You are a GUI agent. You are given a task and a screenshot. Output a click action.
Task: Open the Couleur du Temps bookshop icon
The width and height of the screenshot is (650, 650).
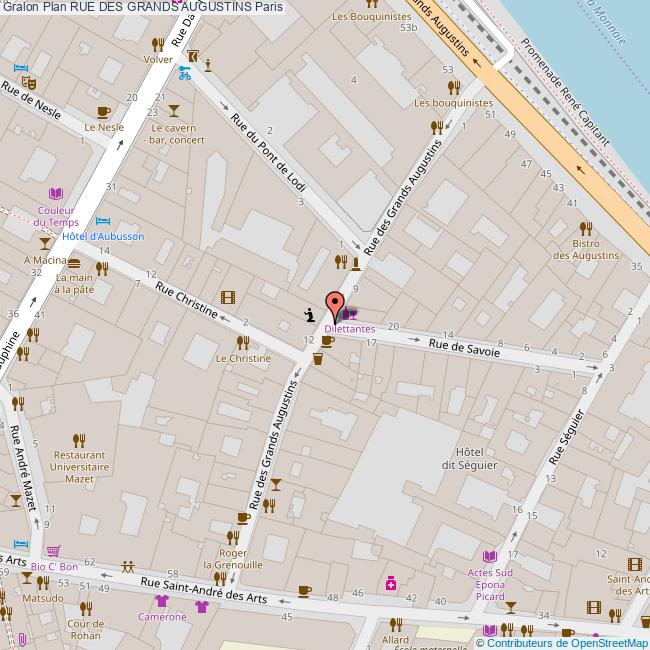[x=55, y=193]
